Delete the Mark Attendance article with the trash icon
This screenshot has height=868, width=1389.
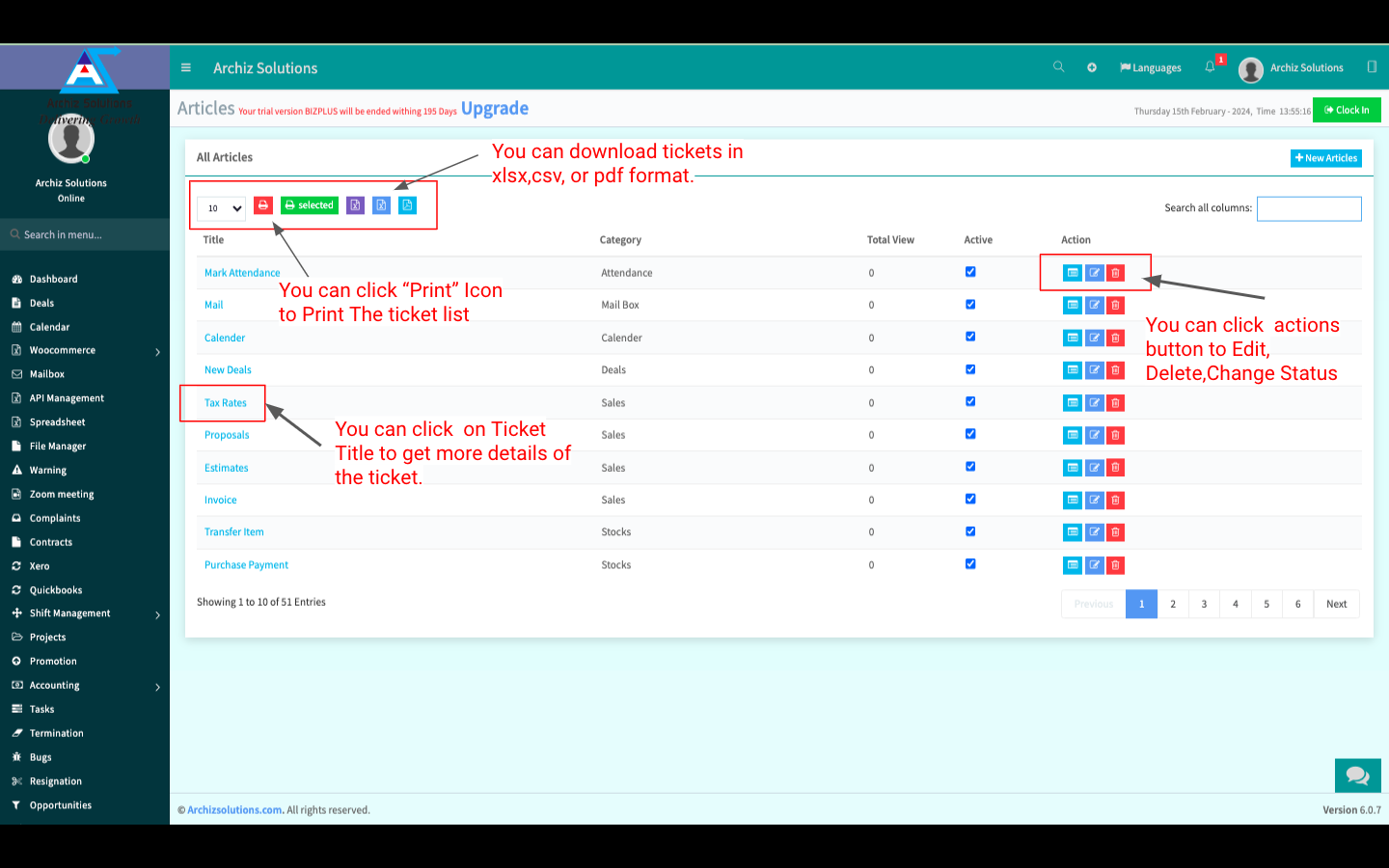(x=1116, y=273)
